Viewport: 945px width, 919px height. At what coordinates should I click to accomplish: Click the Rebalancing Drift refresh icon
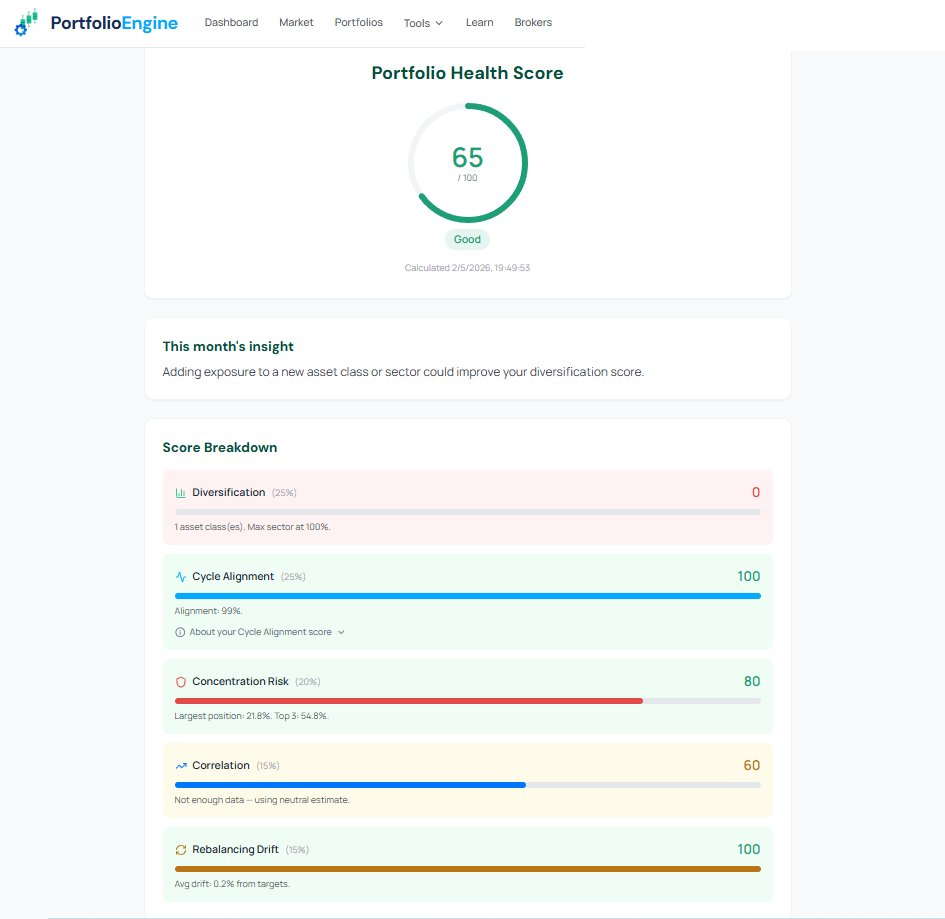pyautogui.click(x=180, y=850)
